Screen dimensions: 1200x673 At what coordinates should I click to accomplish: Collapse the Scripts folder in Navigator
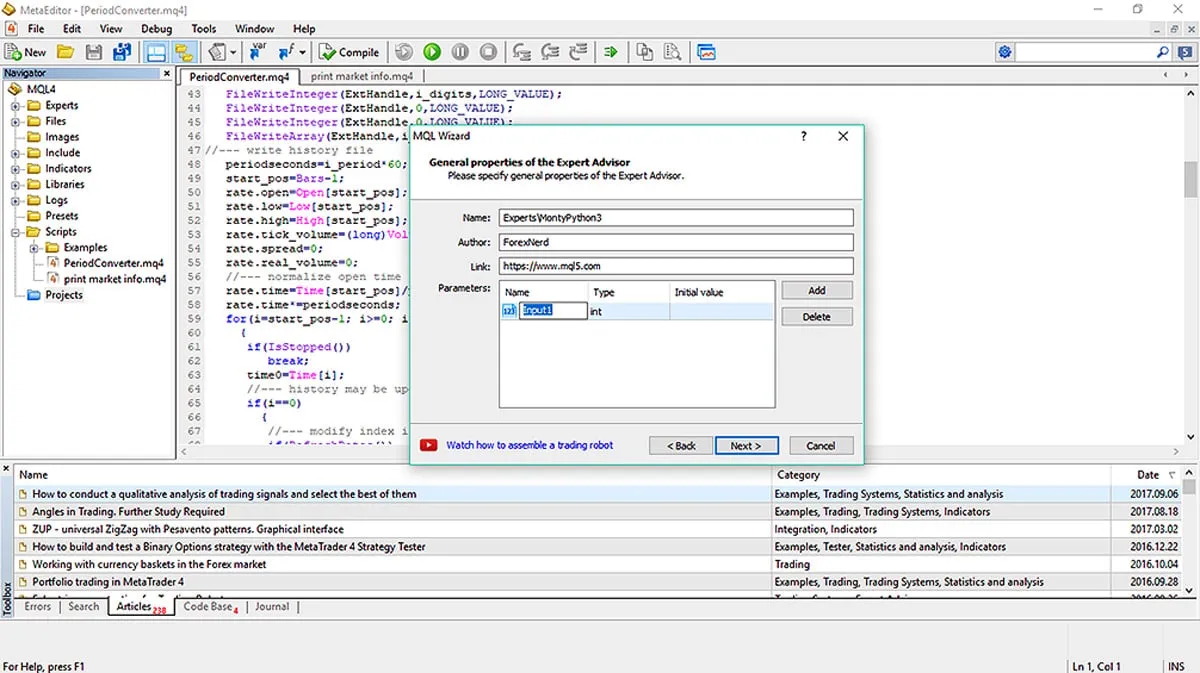coord(17,232)
